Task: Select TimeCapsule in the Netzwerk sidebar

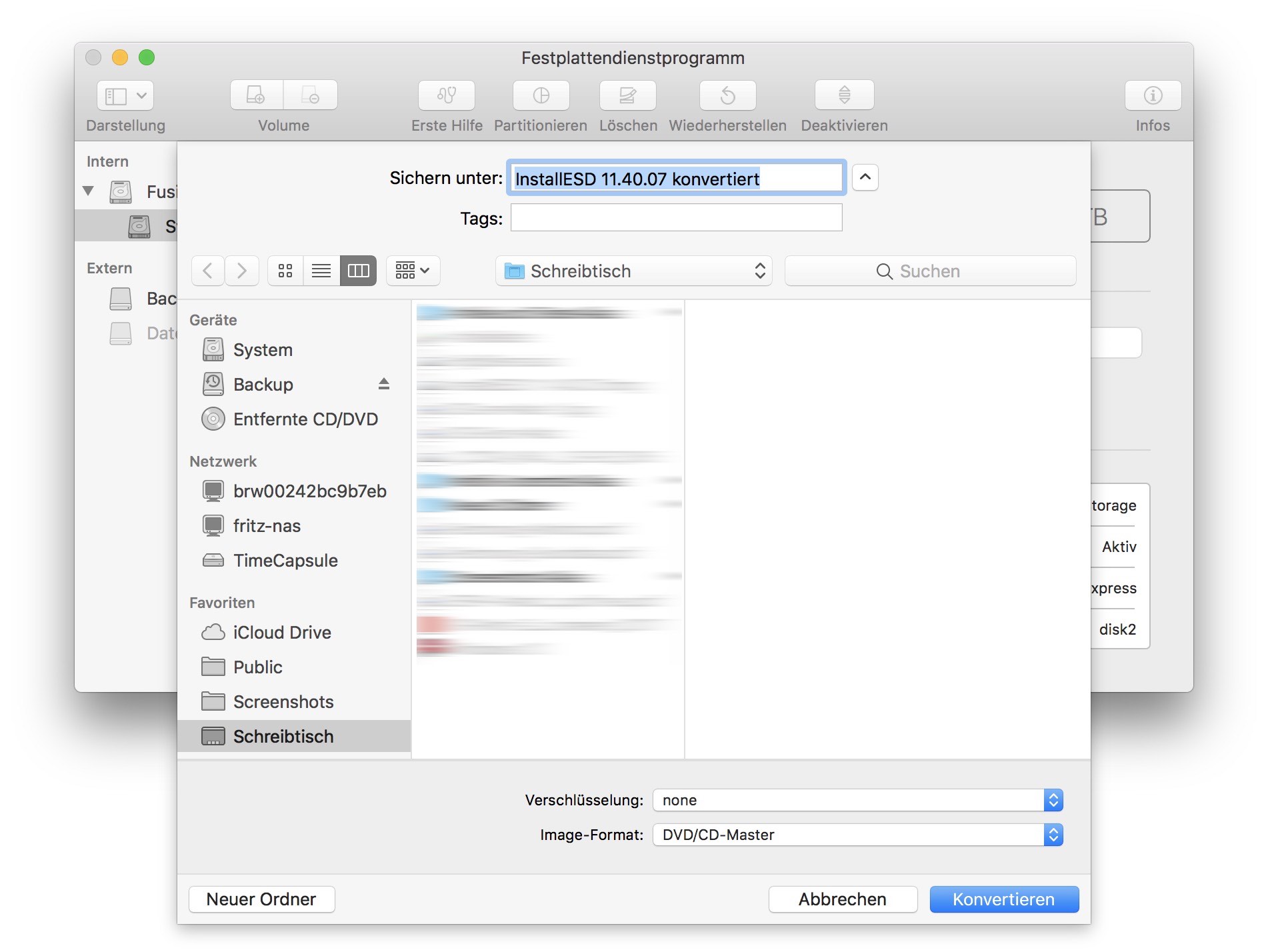Action: [x=285, y=560]
